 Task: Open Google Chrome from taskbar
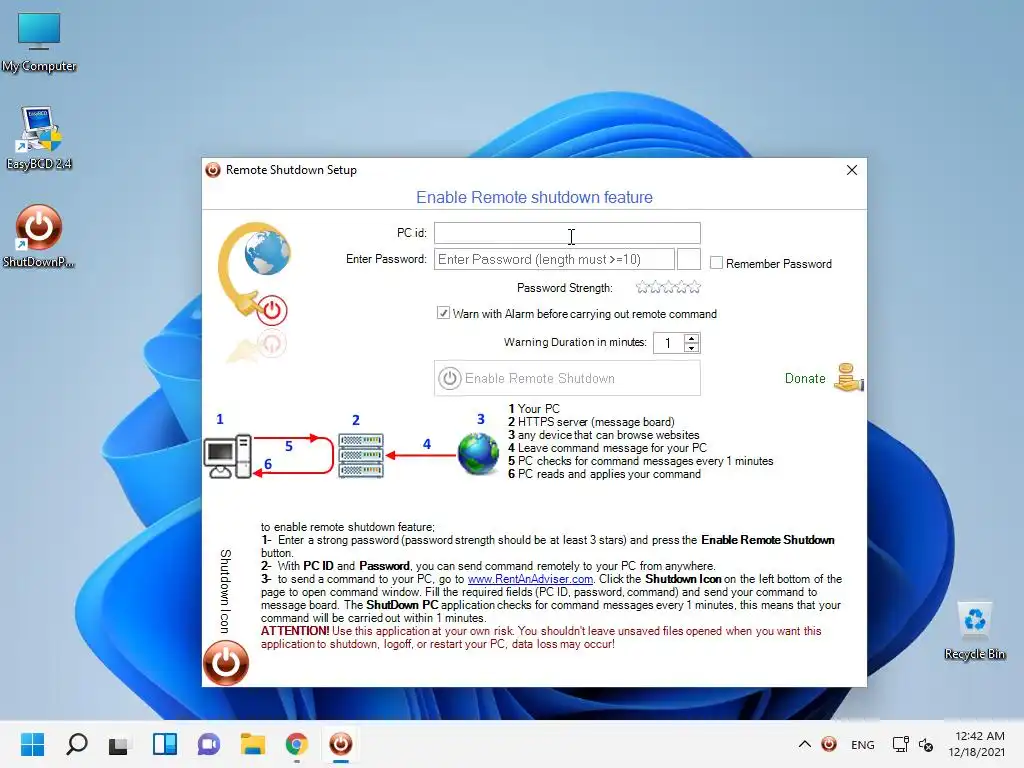click(296, 744)
